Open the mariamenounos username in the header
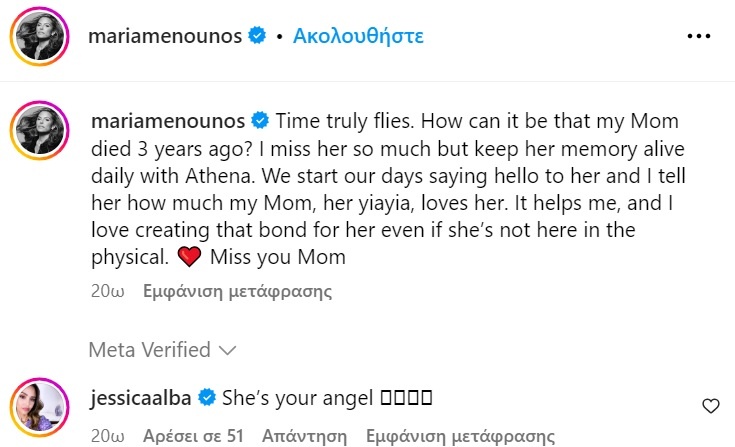 (x=166, y=36)
